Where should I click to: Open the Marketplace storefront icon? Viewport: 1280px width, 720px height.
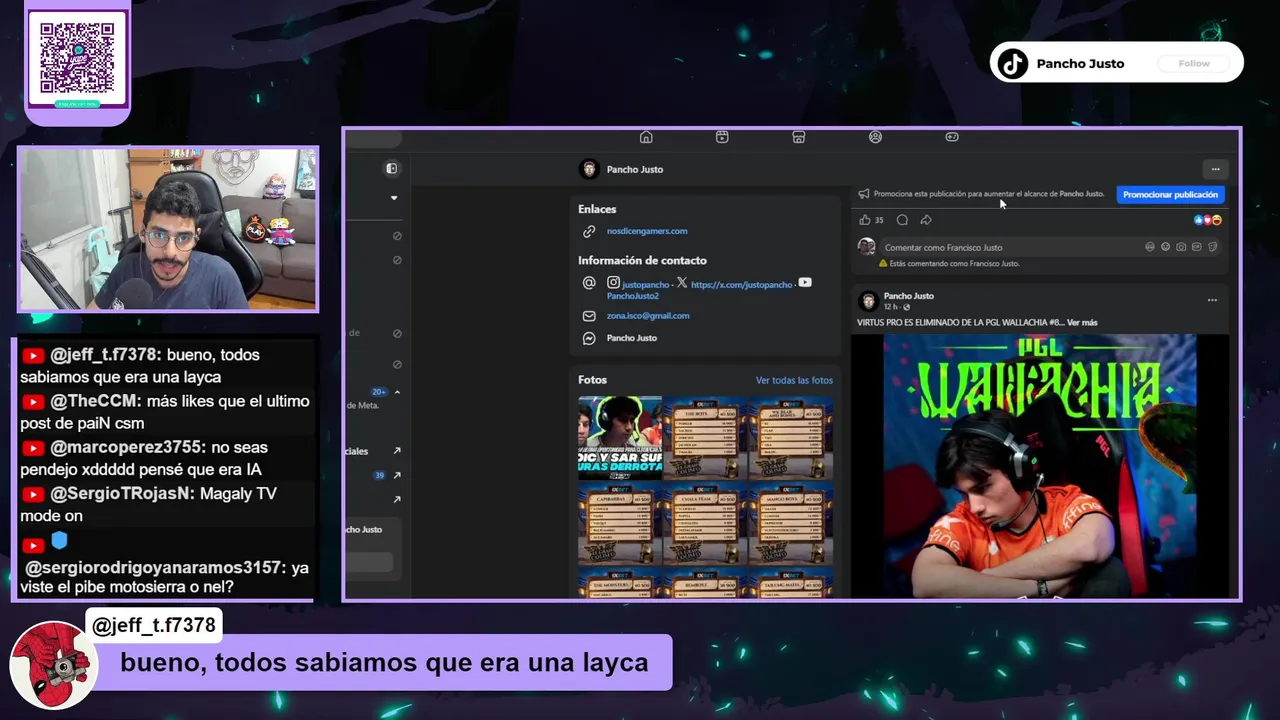click(x=799, y=137)
